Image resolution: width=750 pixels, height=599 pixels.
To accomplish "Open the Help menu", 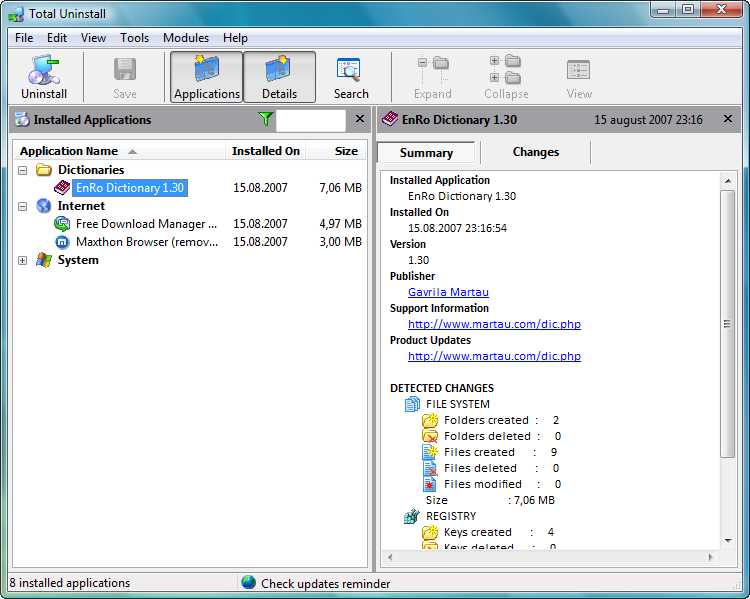I will [x=235, y=38].
